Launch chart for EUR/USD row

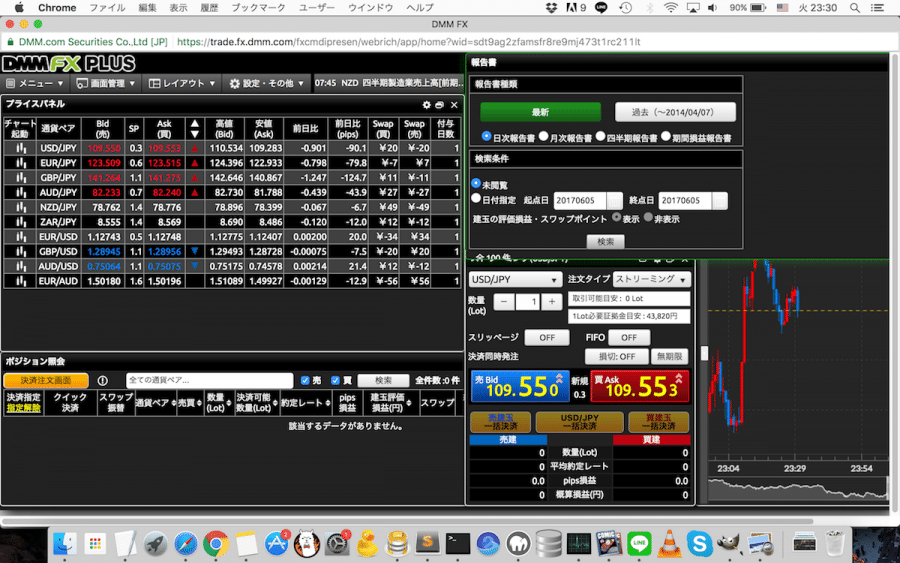[x=21, y=237]
